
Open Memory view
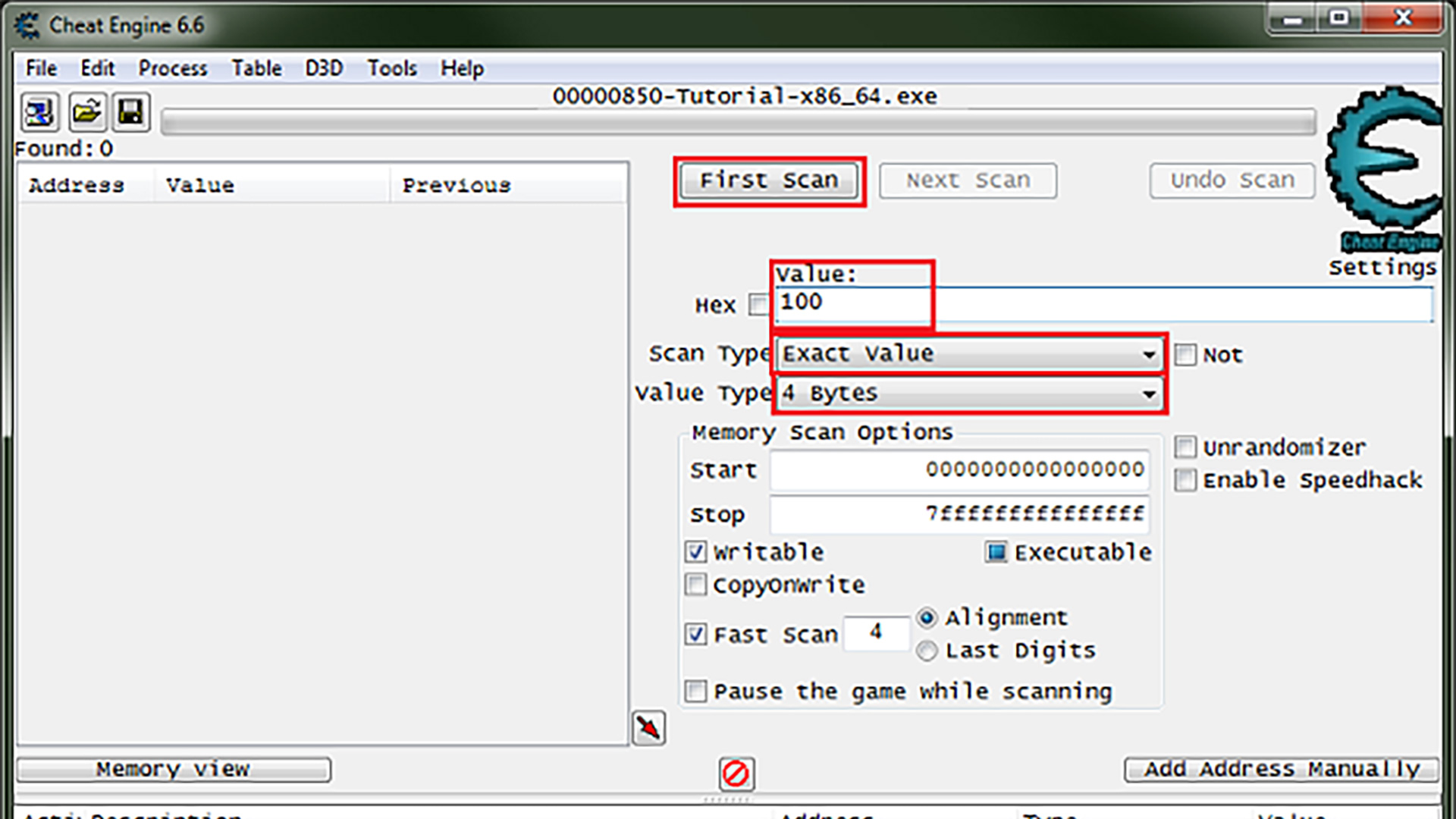click(174, 770)
